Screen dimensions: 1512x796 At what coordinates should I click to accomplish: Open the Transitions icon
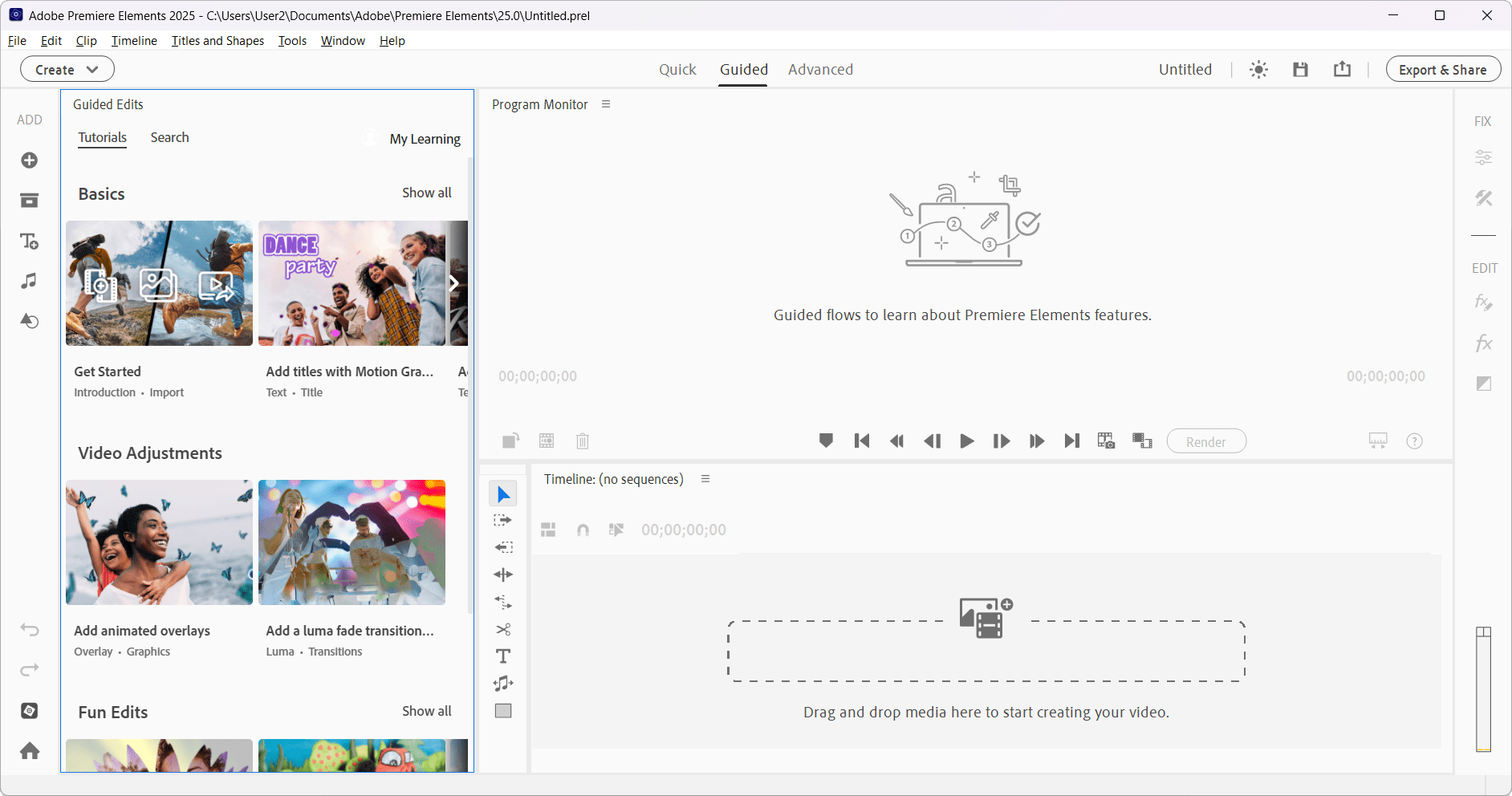point(1483,384)
